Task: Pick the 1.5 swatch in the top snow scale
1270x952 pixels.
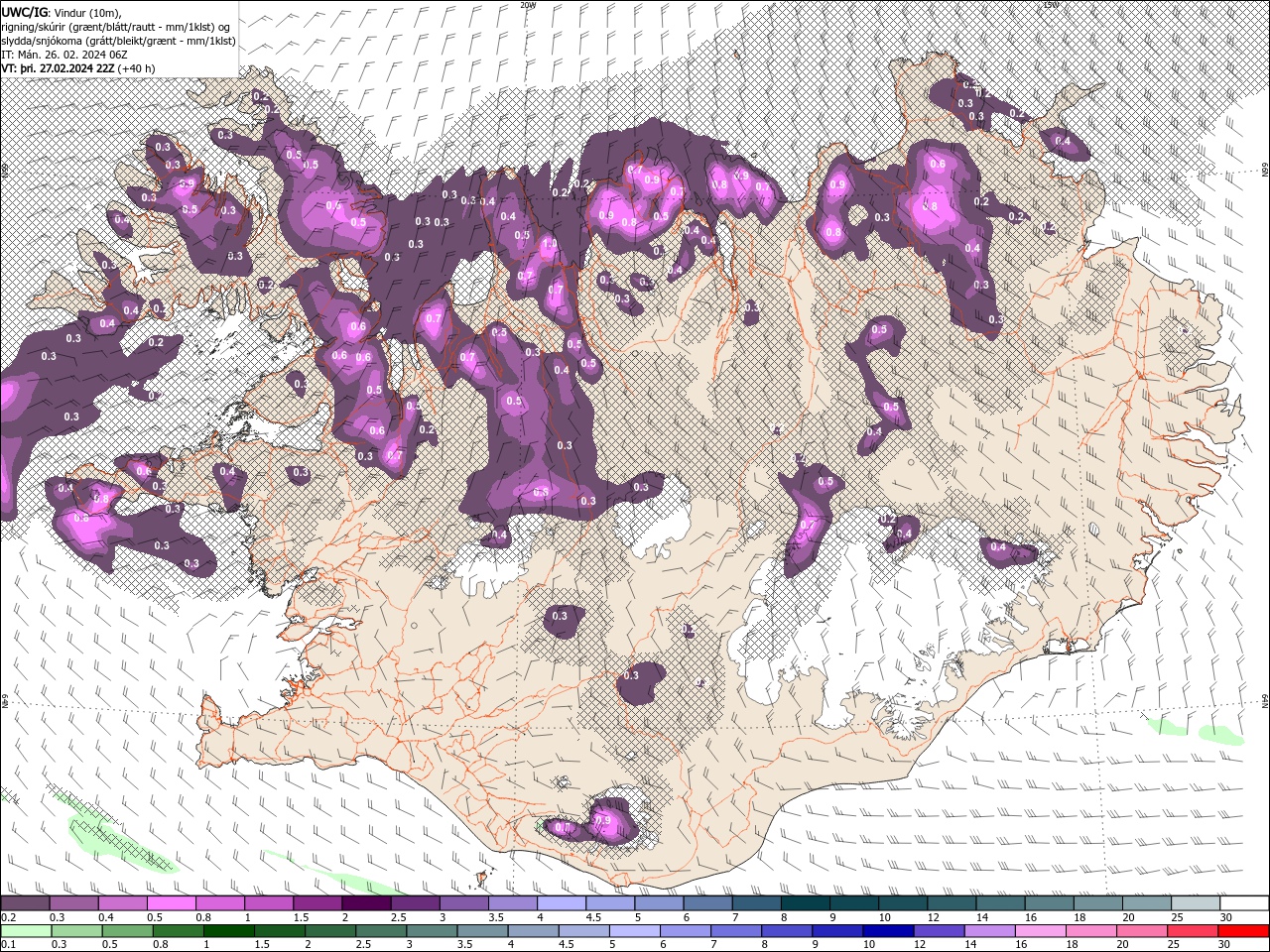Action: tap(317, 903)
